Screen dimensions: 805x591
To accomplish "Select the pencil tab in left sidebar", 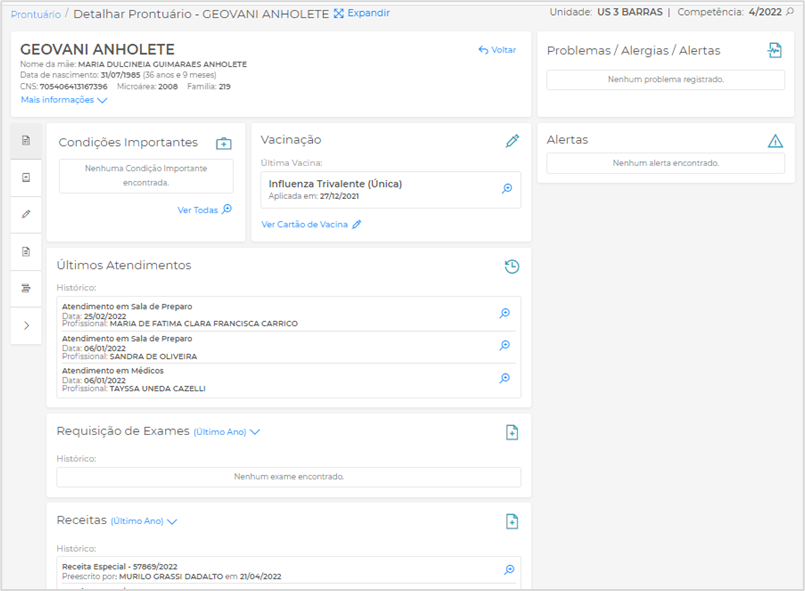I will pyautogui.click(x=26, y=214).
